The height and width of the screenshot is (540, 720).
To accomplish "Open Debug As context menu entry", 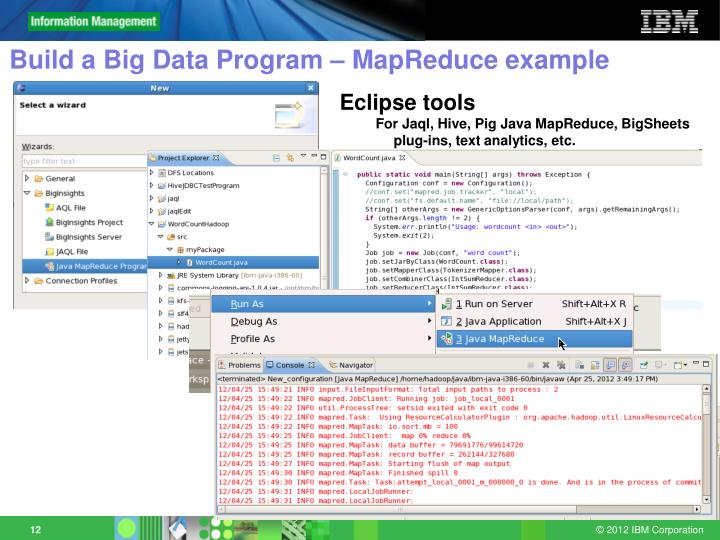I will point(323,321).
